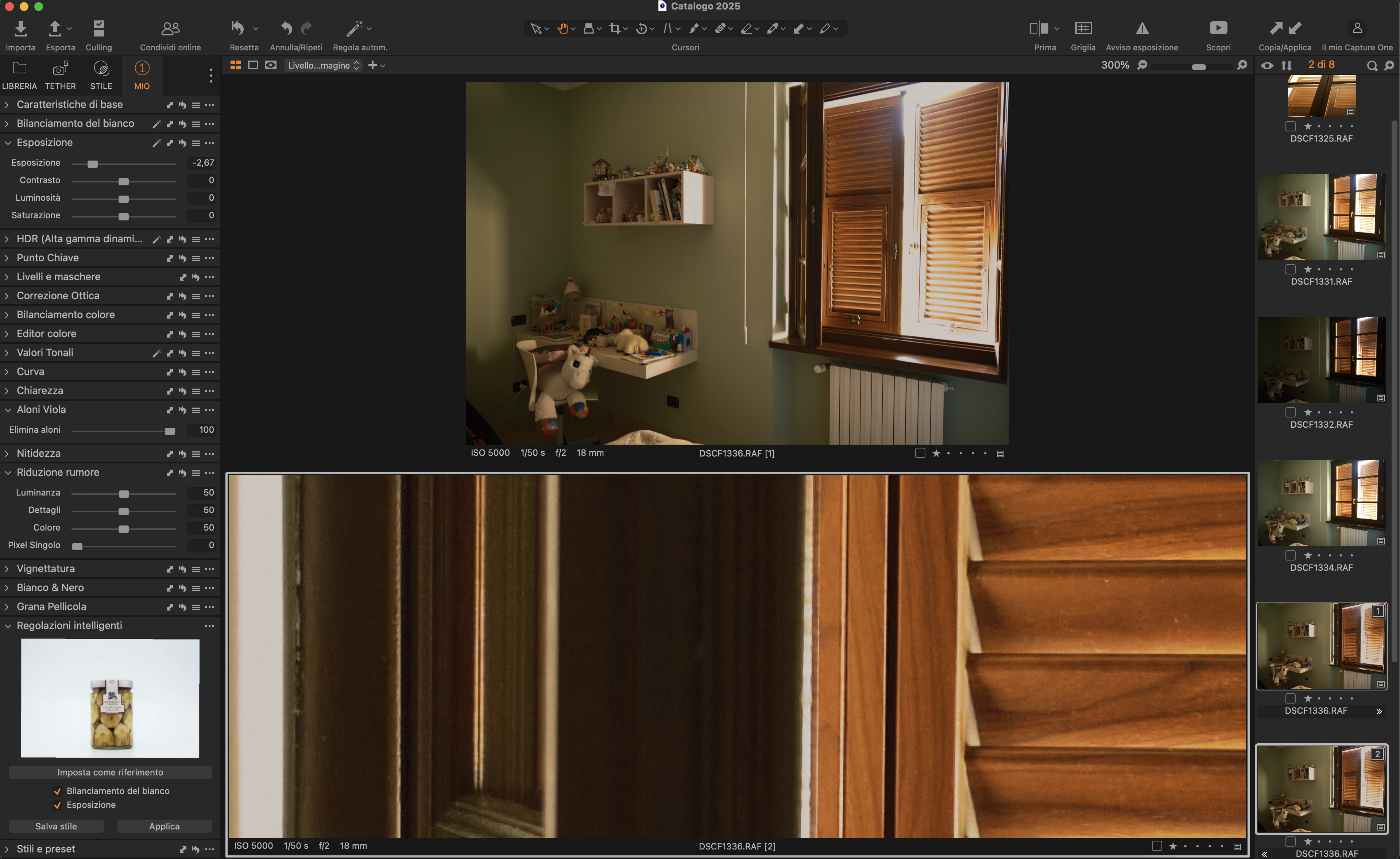
Task: Switch to the MIO tab
Action: coord(142,76)
